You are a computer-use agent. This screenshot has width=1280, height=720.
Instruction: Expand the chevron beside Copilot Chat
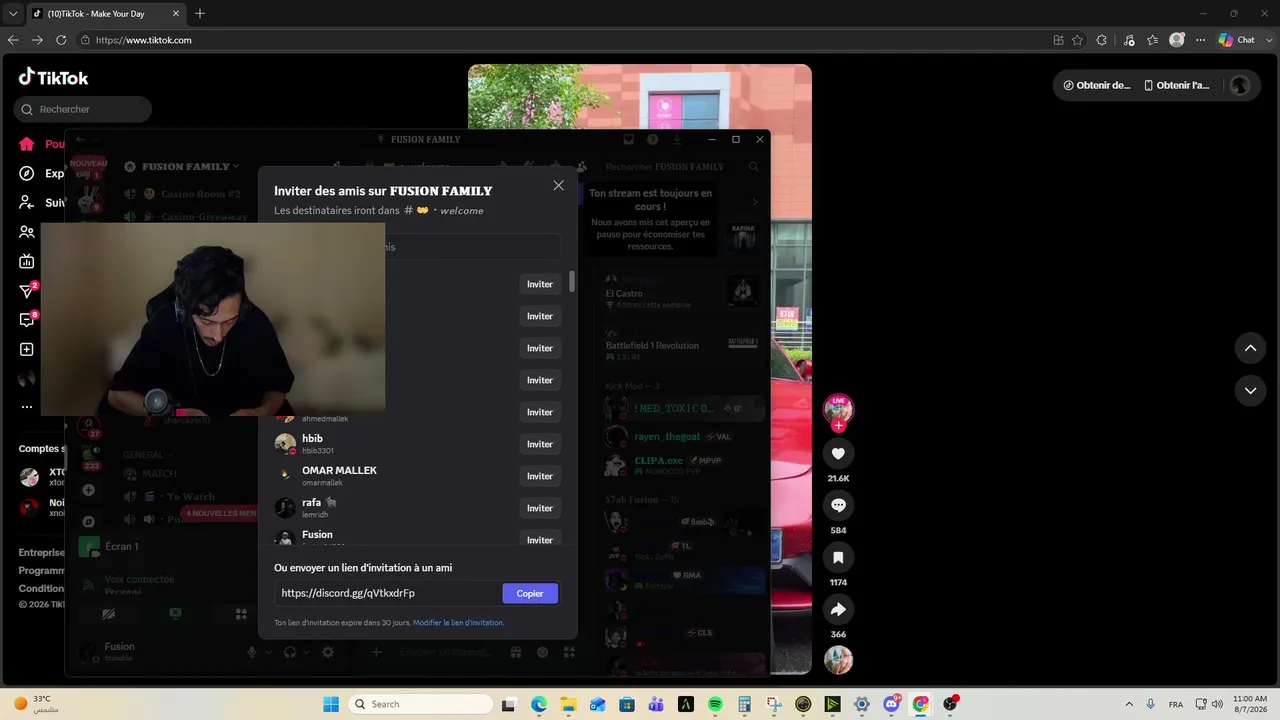1267,40
